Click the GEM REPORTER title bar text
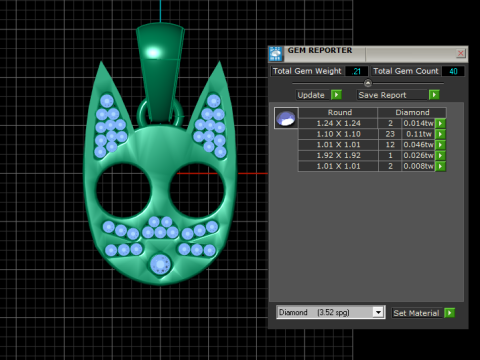Image resolution: width=480 pixels, height=360 pixels. point(320,50)
